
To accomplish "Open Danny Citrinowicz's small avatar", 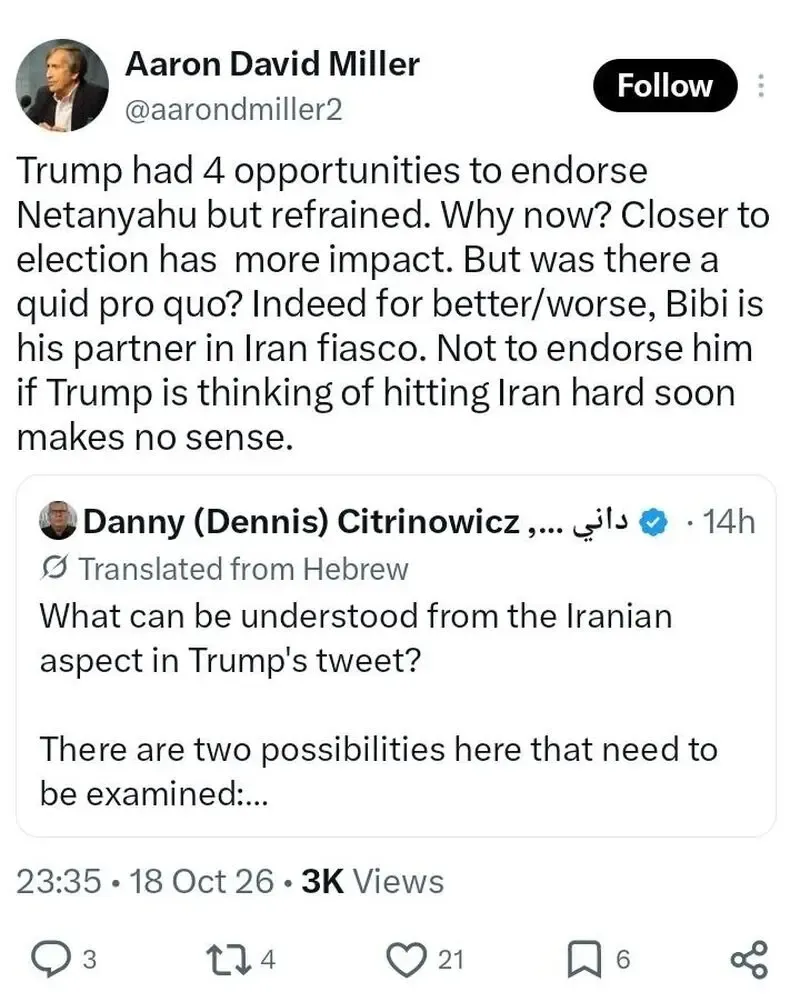I will (x=58, y=521).
